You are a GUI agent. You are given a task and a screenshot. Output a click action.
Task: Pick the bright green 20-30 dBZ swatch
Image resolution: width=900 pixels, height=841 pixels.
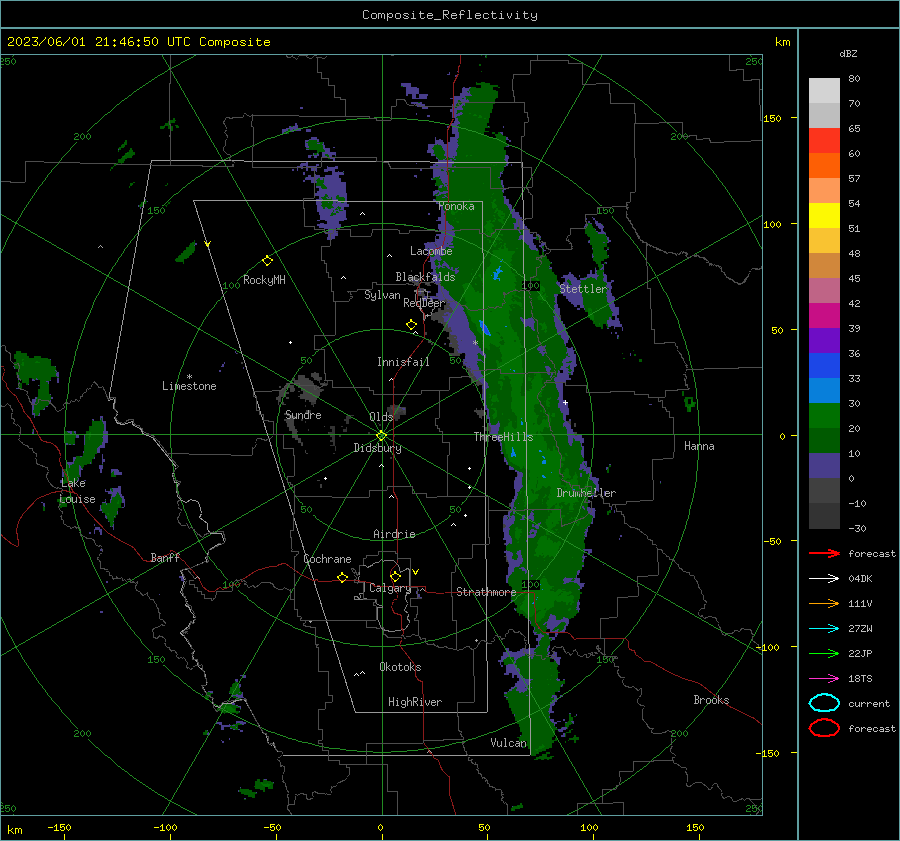pos(824,415)
